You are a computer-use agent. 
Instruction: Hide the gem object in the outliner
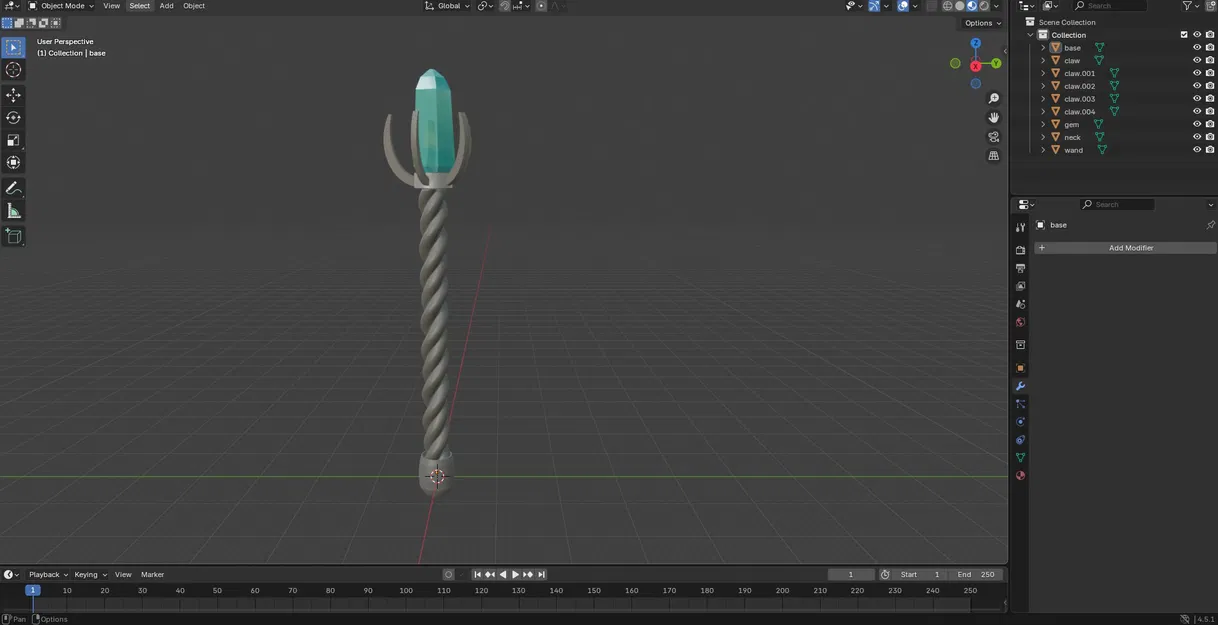(1197, 123)
